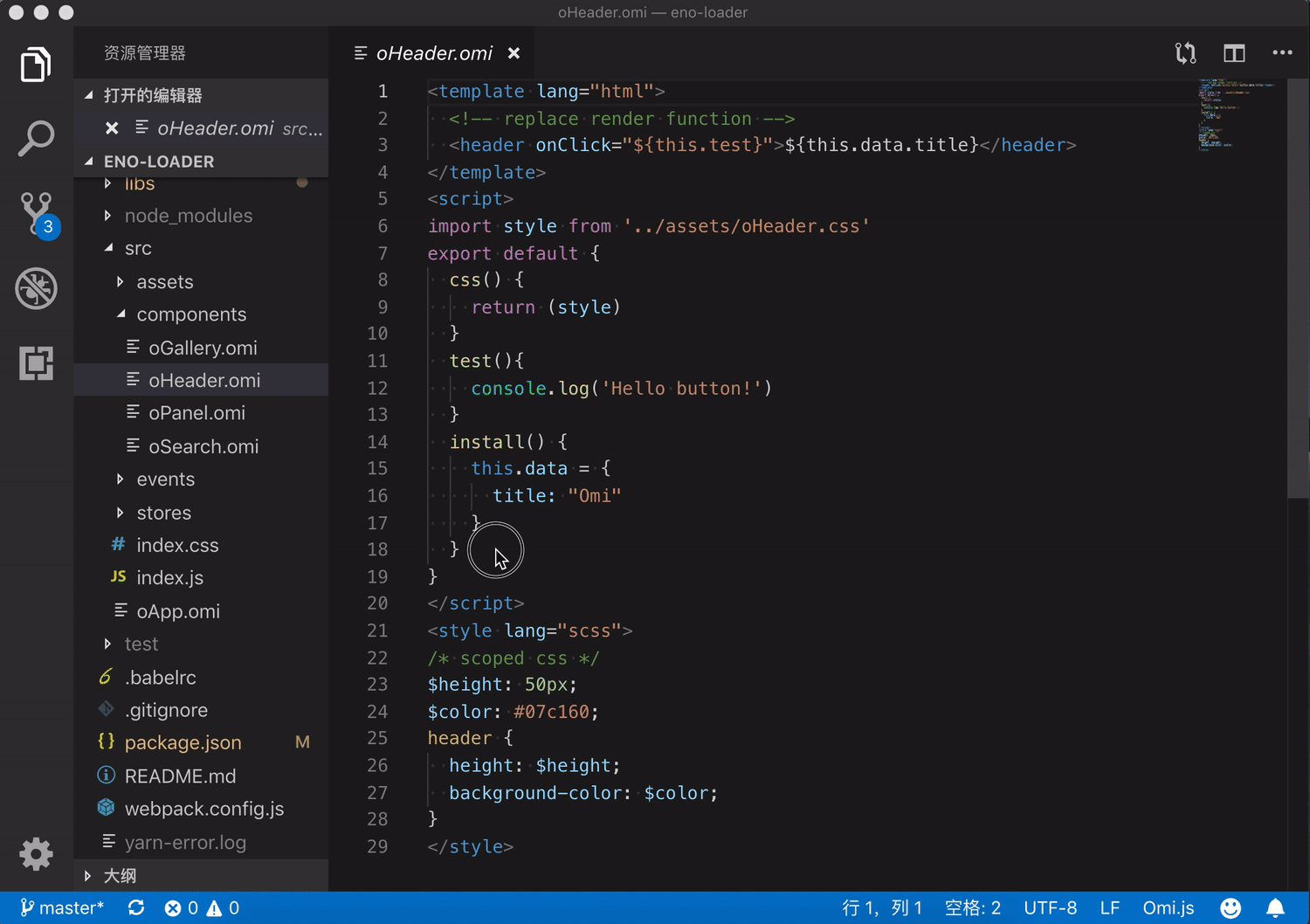Open the Extensions view icon
The image size is (1310, 924).
36,362
